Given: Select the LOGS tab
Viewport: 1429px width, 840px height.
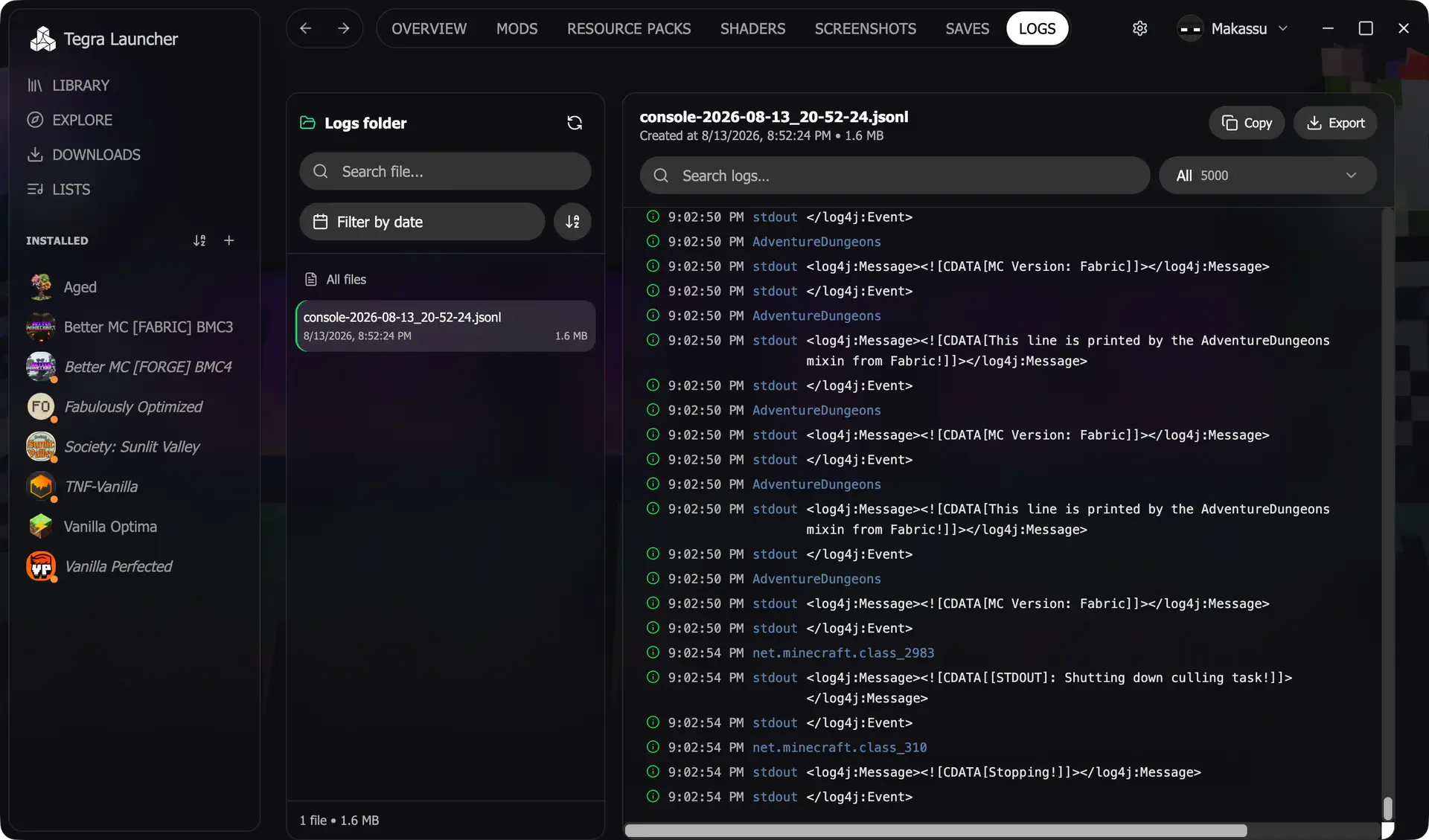Looking at the screenshot, I should [1037, 28].
